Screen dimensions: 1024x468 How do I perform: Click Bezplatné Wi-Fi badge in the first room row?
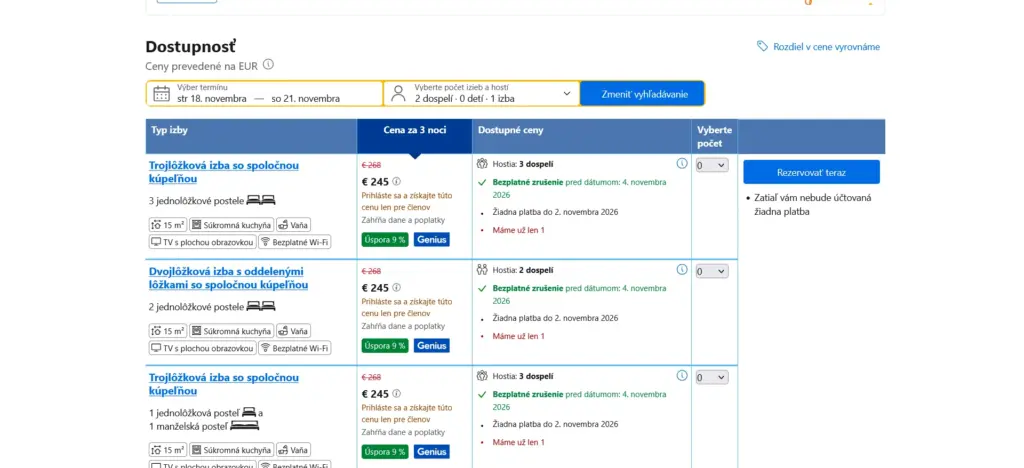click(295, 242)
